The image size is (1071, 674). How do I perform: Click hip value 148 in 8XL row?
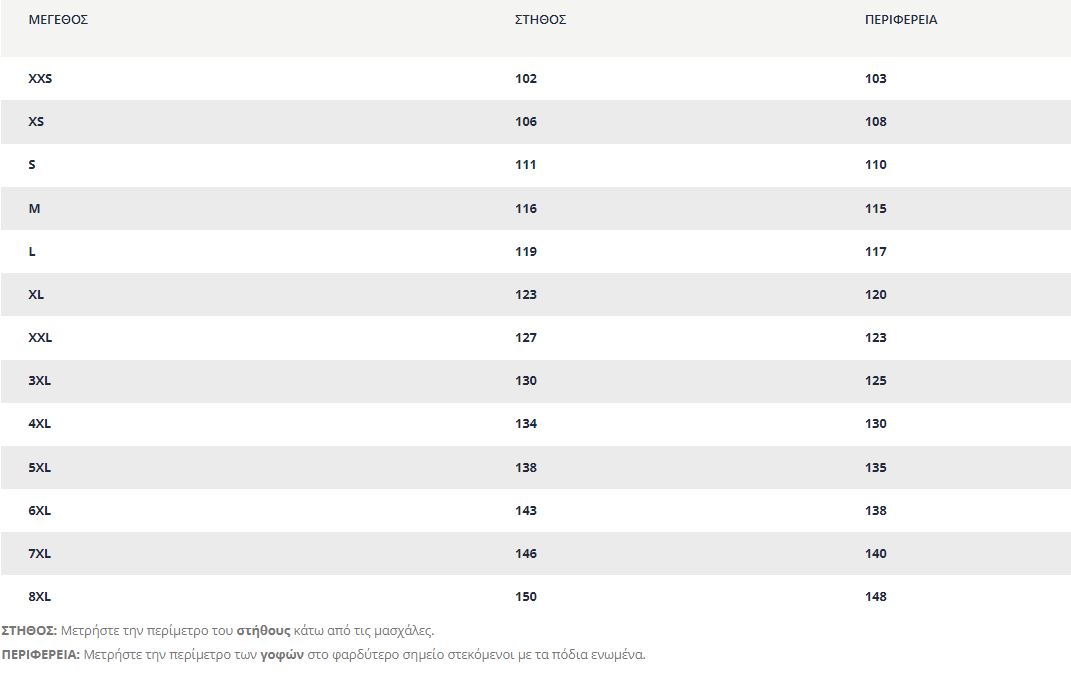[x=876, y=596]
